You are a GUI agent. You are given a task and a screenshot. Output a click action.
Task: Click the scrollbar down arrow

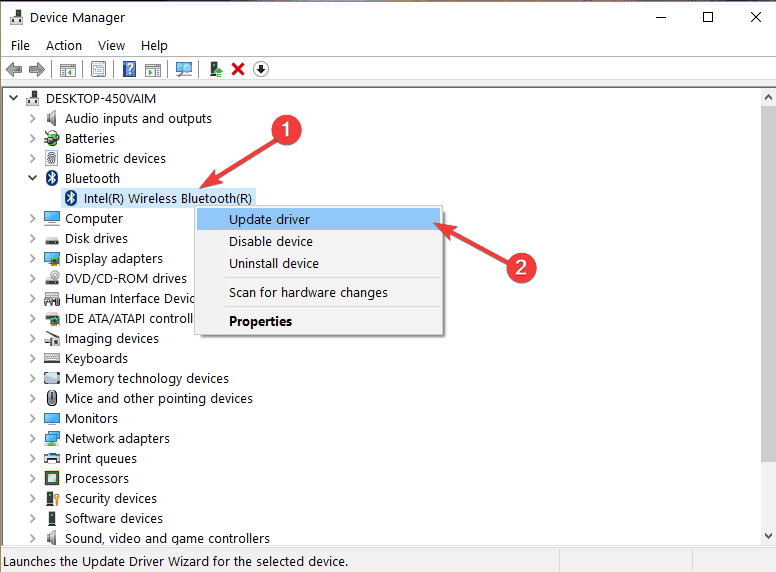768,536
